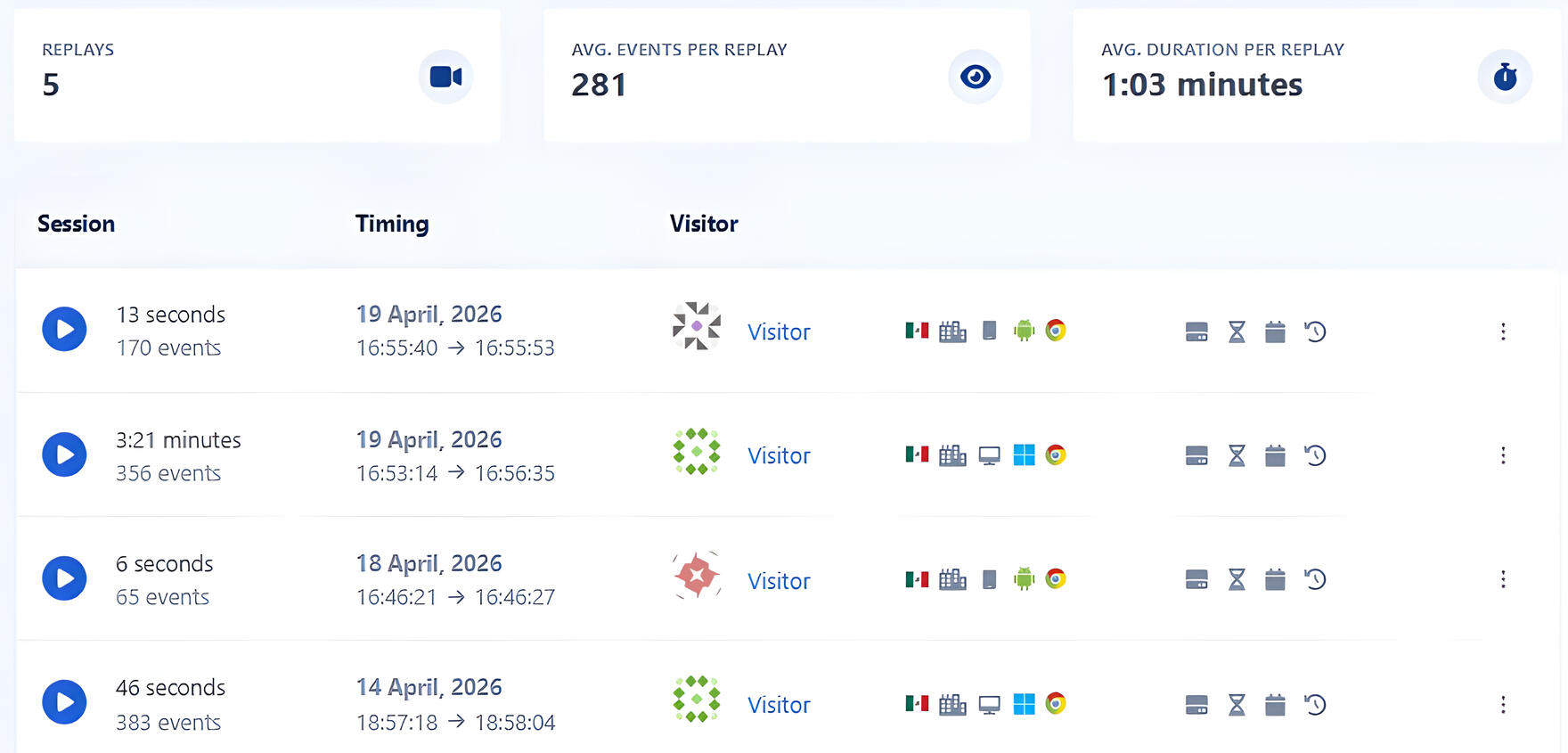
Task: Play the 13 seconds session replay
Action: [64, 329]
